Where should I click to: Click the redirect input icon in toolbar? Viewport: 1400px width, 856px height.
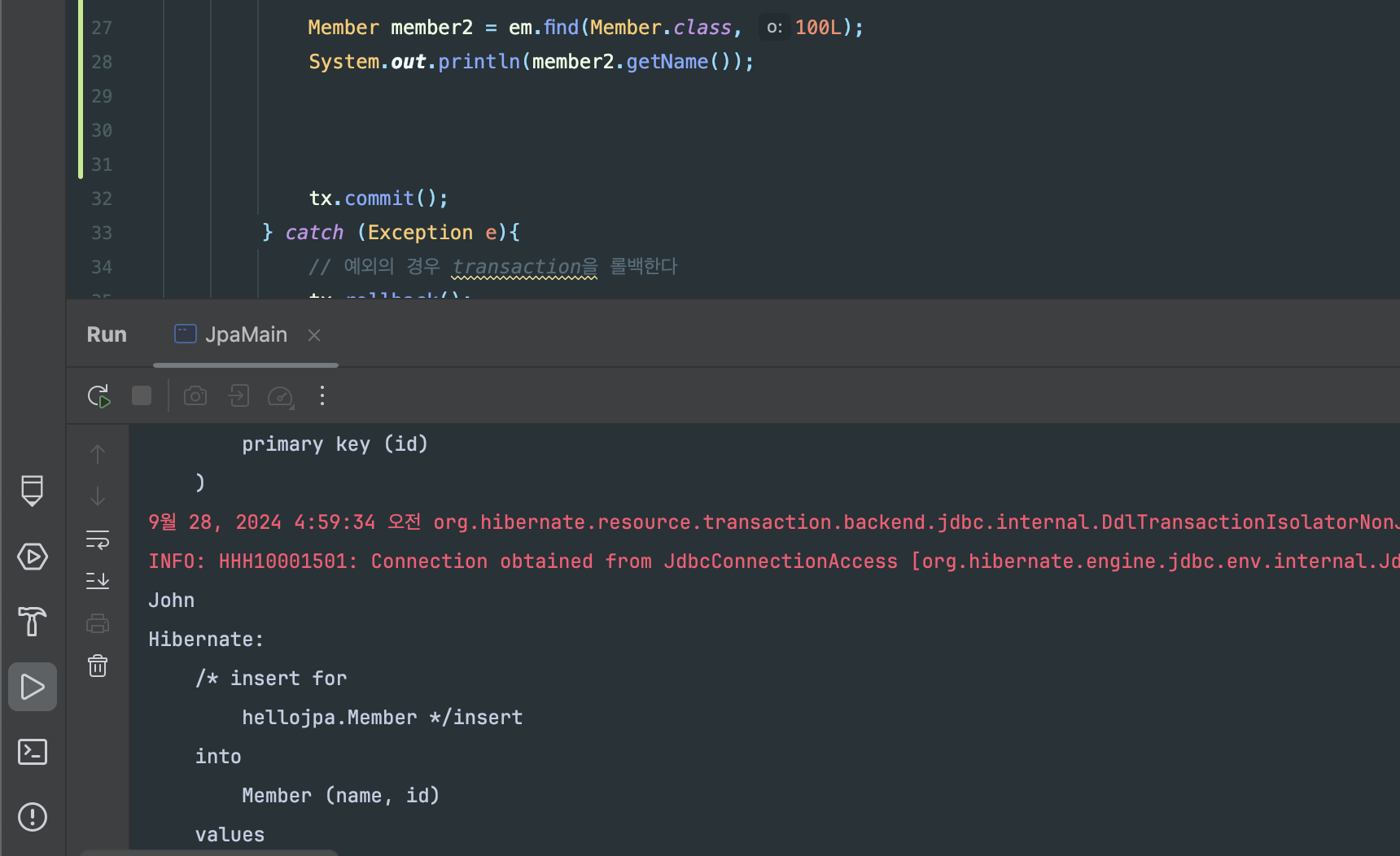[x=238, y=396]
